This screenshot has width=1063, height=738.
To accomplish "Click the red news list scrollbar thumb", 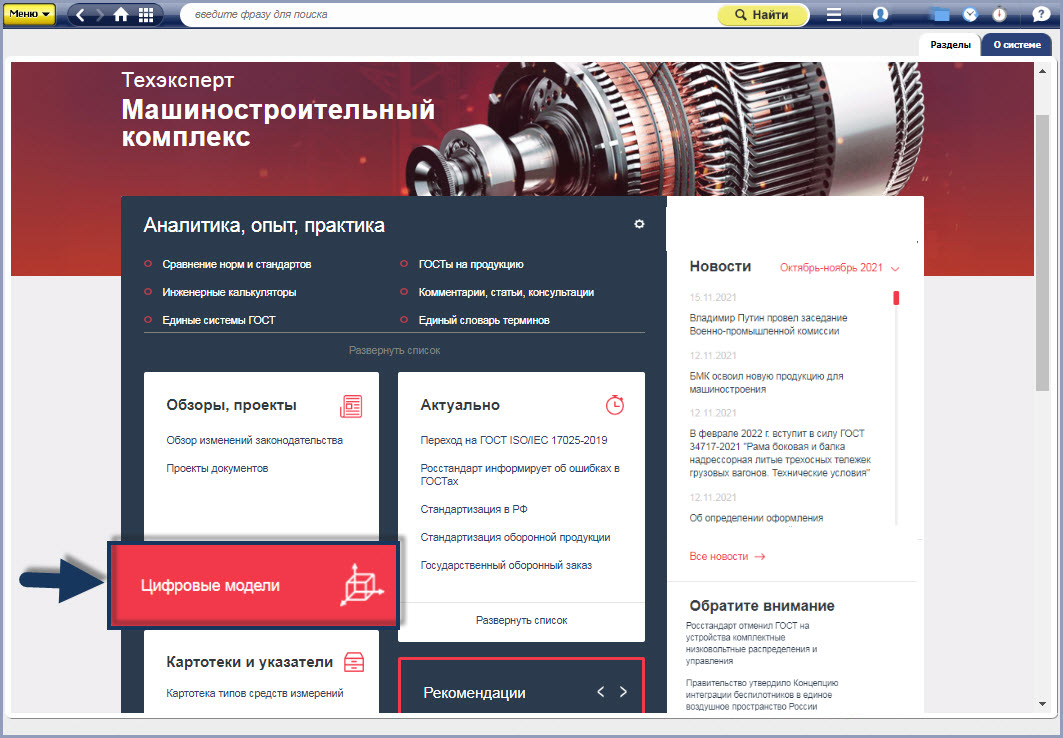I will click(x=896, y=298).
